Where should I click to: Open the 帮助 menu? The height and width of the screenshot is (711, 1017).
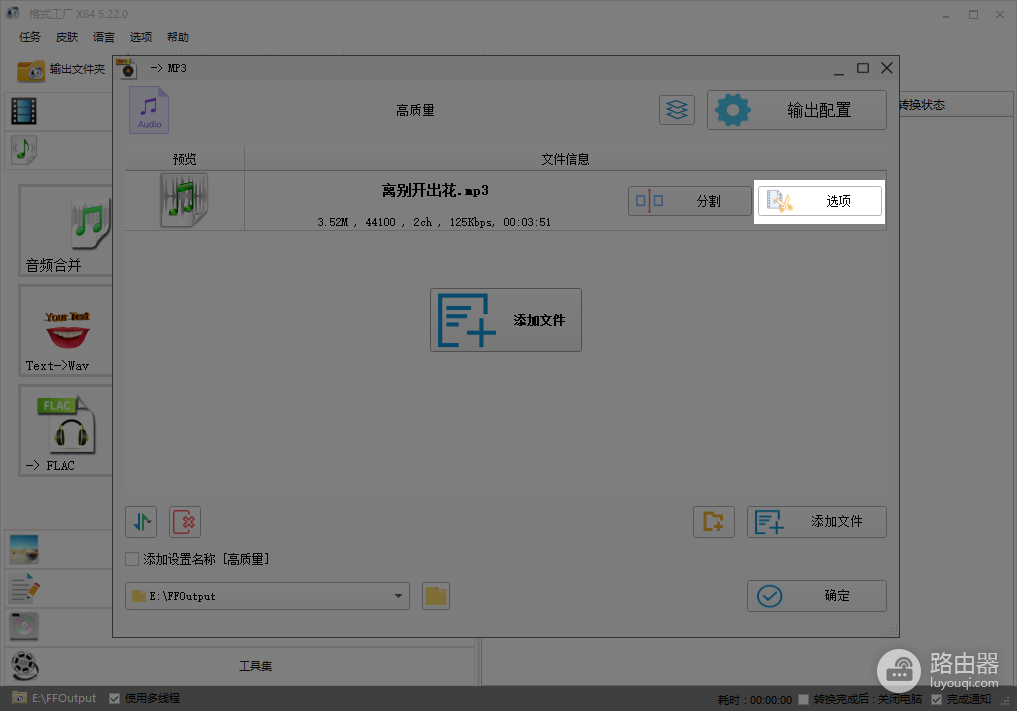coord(178,37)
